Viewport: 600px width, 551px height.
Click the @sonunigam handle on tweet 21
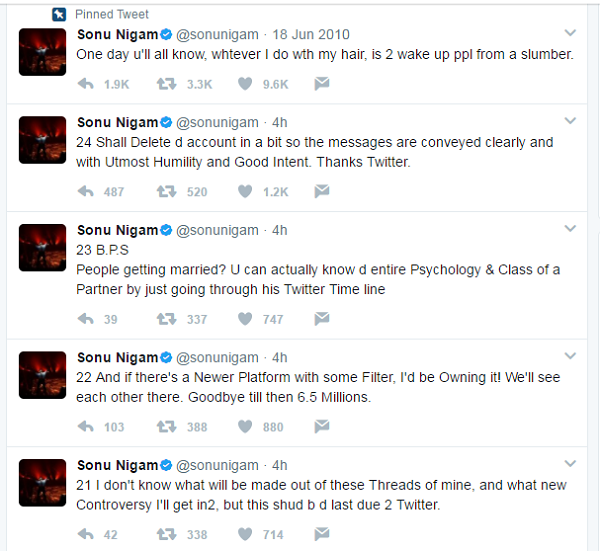[217, 465]
